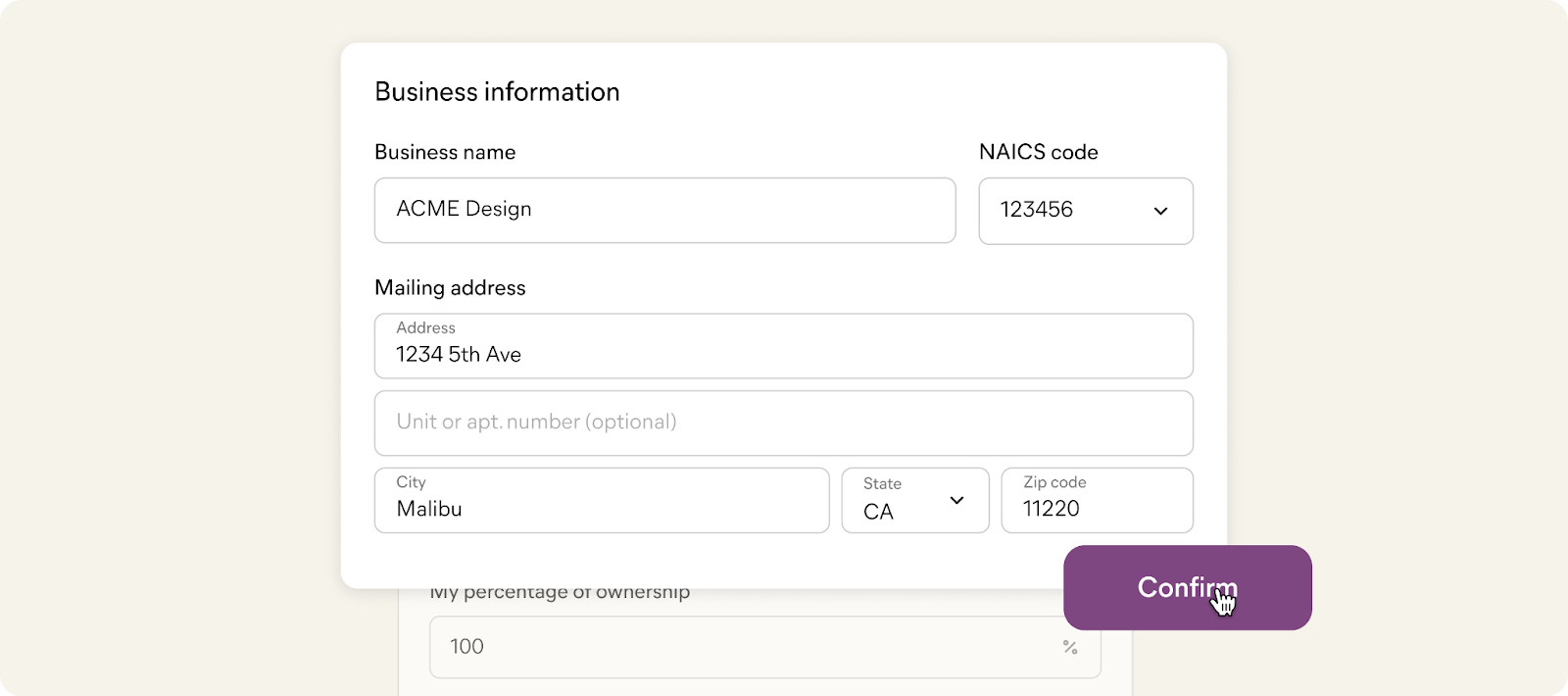Expand the State dropdown showing CA
The width and height of the screenshot is (1568, 696).
point(914,501)
